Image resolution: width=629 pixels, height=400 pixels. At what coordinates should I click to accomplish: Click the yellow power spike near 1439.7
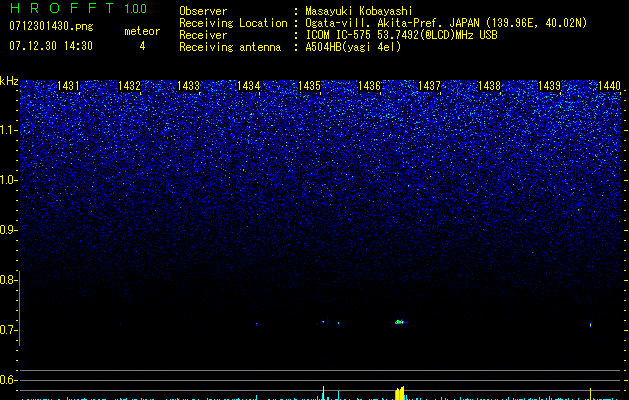[590, 394]
